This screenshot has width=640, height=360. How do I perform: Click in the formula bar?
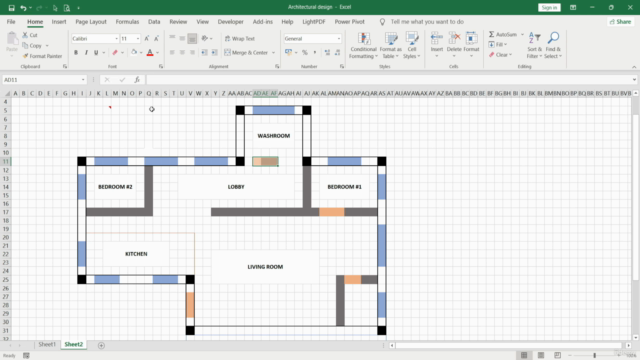point(390,80)
